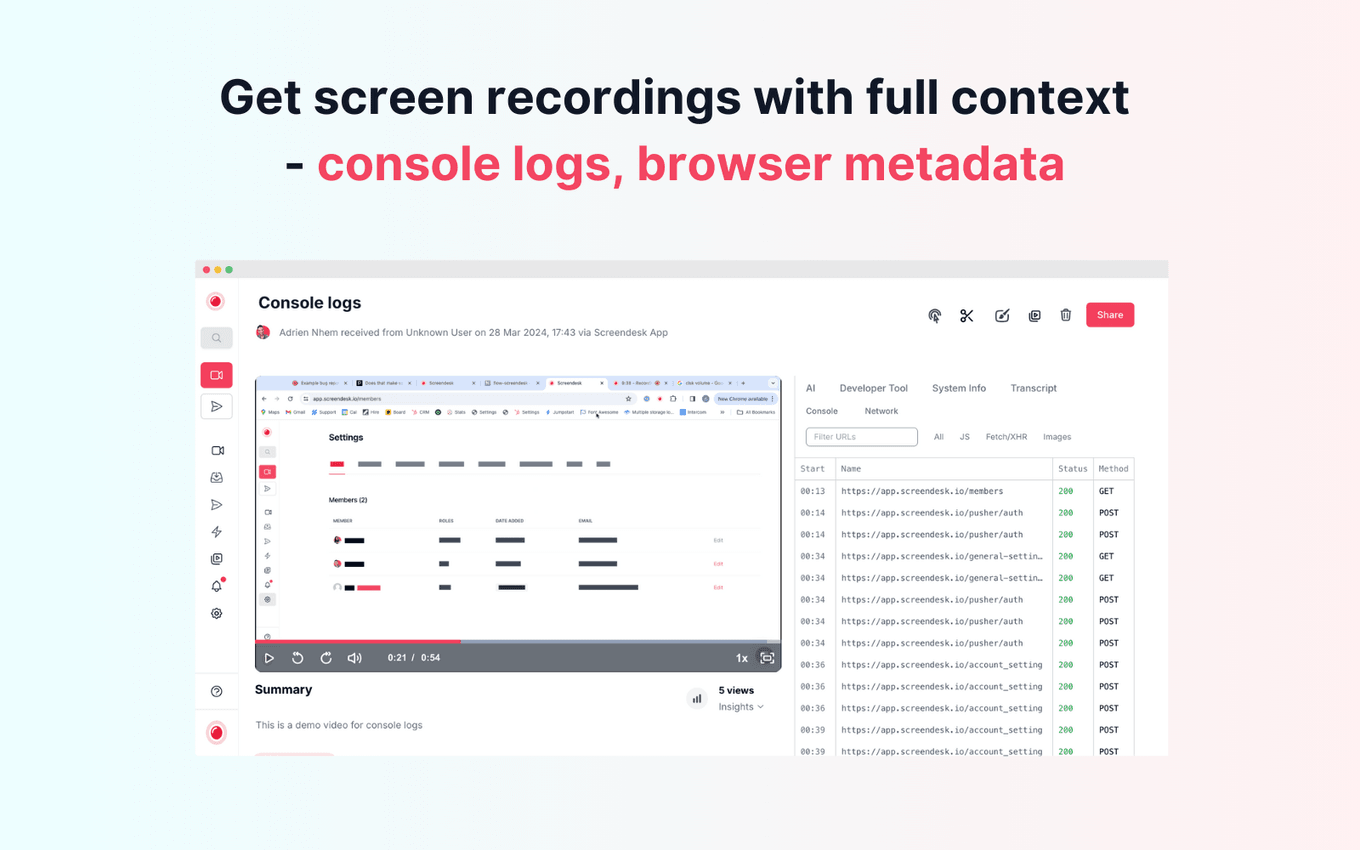
Task: Click Adrien Nhem's avatar under the title
Action: point(263,332)
